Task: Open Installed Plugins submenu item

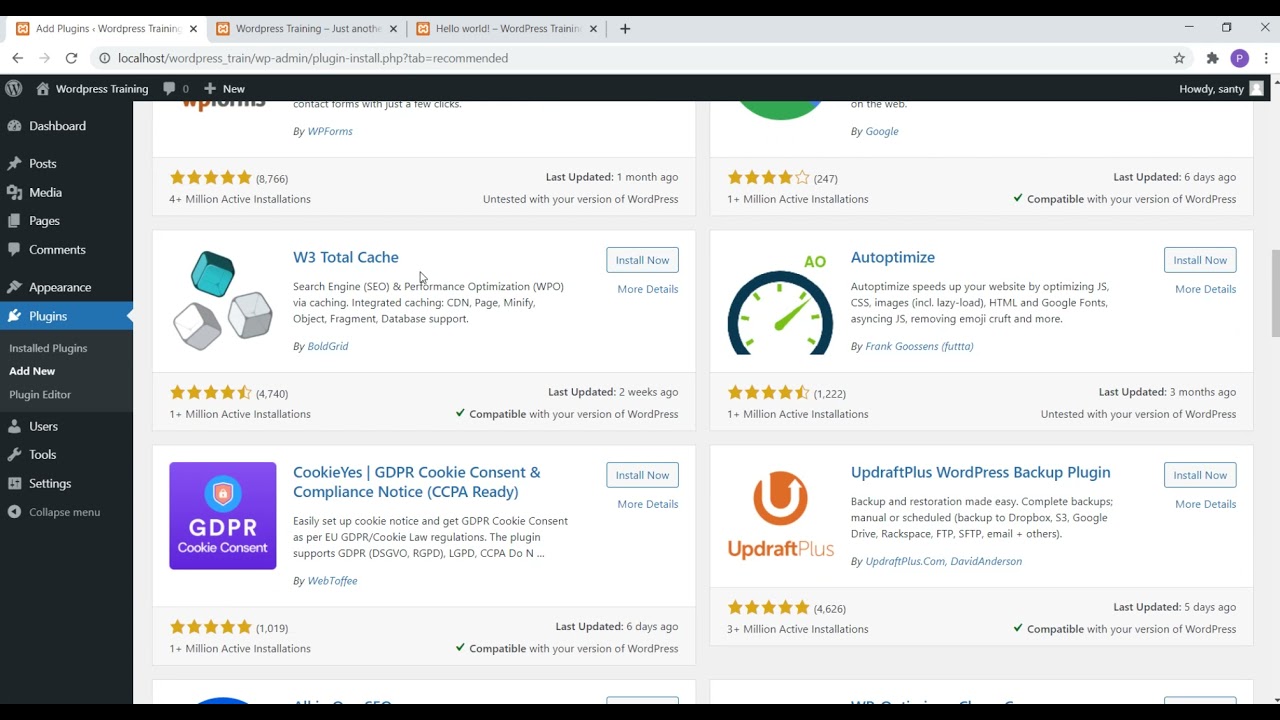Action: pyautogui.click(x=48, y=348)
